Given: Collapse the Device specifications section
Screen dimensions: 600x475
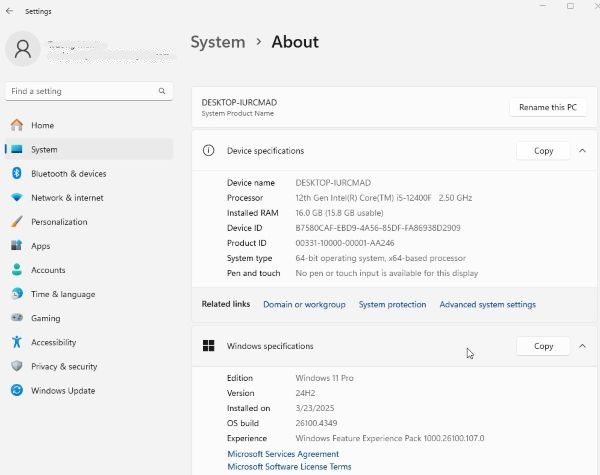Looking at the screenshot, I should pos(582,151).
